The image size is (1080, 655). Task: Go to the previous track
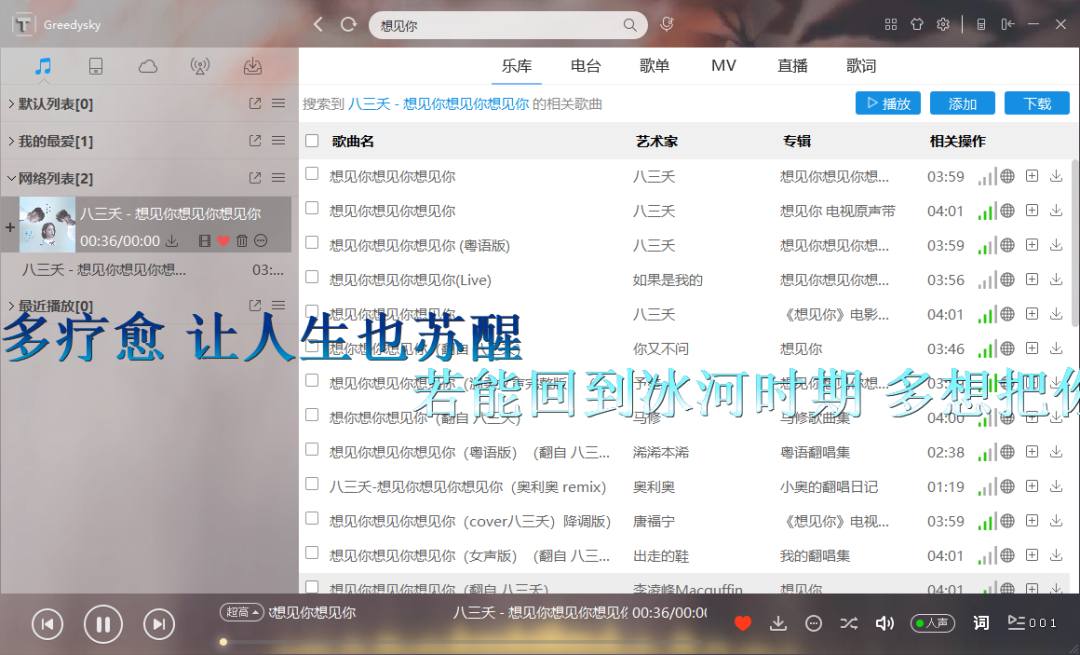click(x=48, y=624)
